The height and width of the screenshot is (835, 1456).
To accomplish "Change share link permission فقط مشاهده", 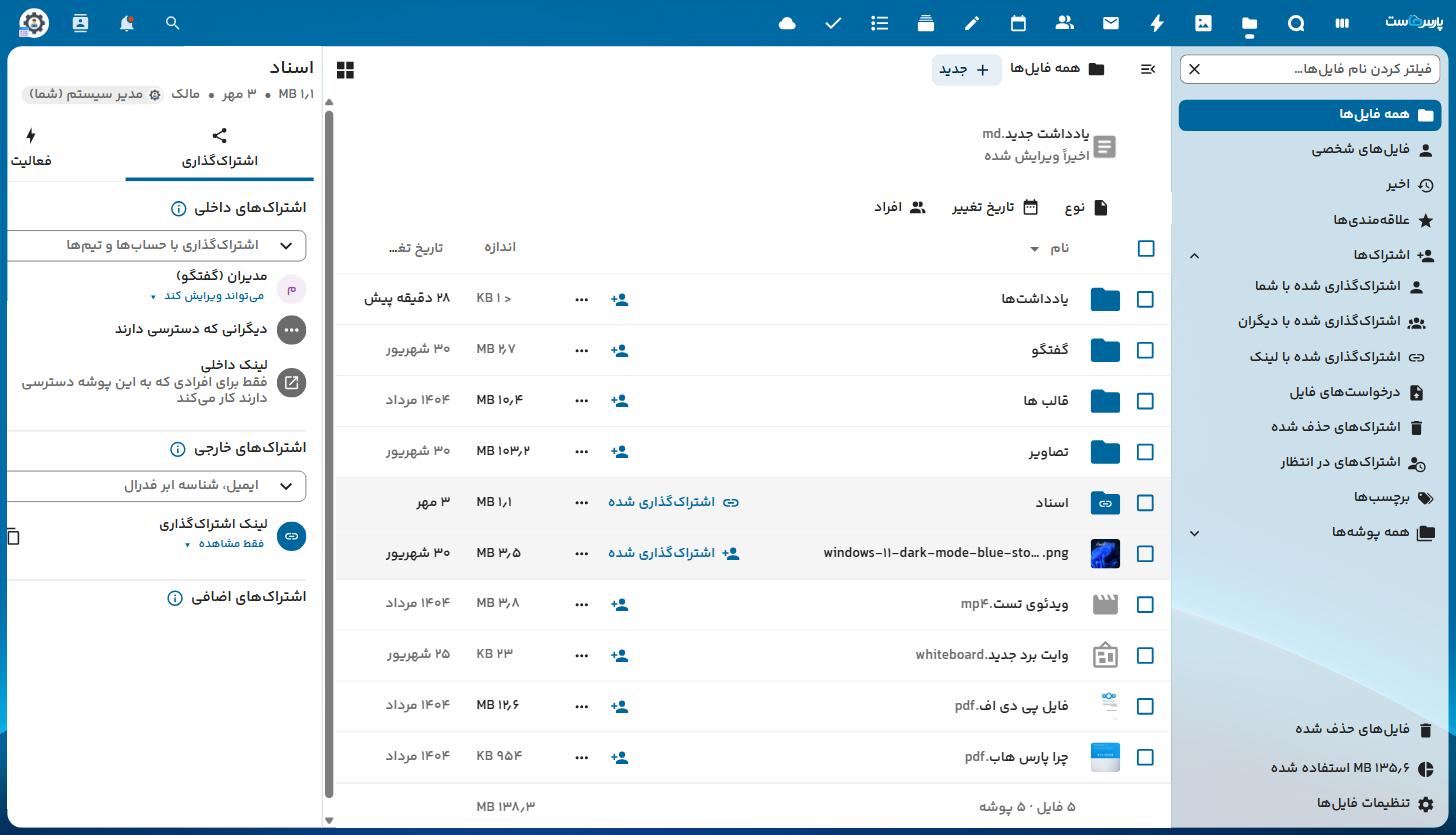I will (x=224, y=544).
